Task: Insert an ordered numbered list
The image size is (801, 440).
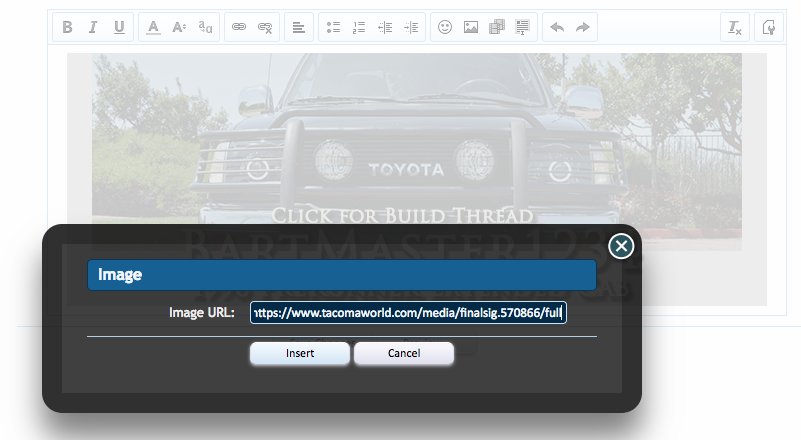Action: coord(359,27)
